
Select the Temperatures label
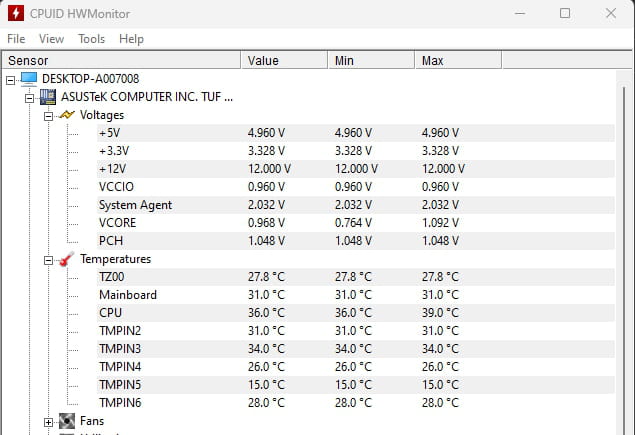pyautogui.click(x=115, y=259)
